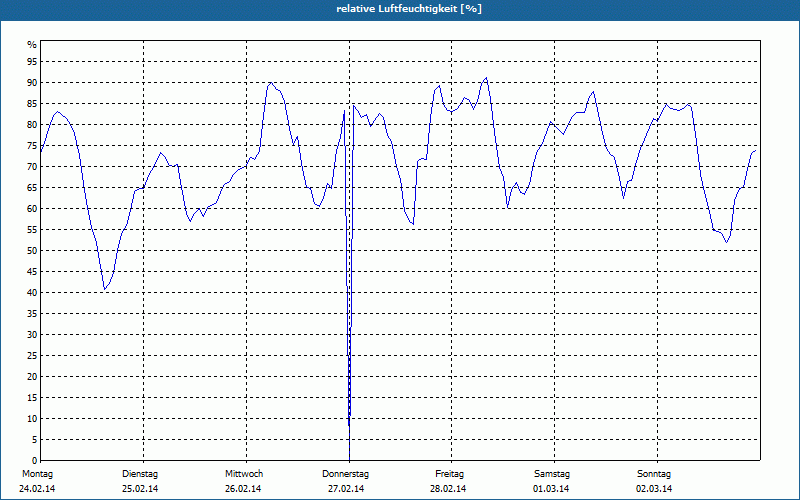
Task: Click the y-axis value '30'
Action: tap(32, 335)
